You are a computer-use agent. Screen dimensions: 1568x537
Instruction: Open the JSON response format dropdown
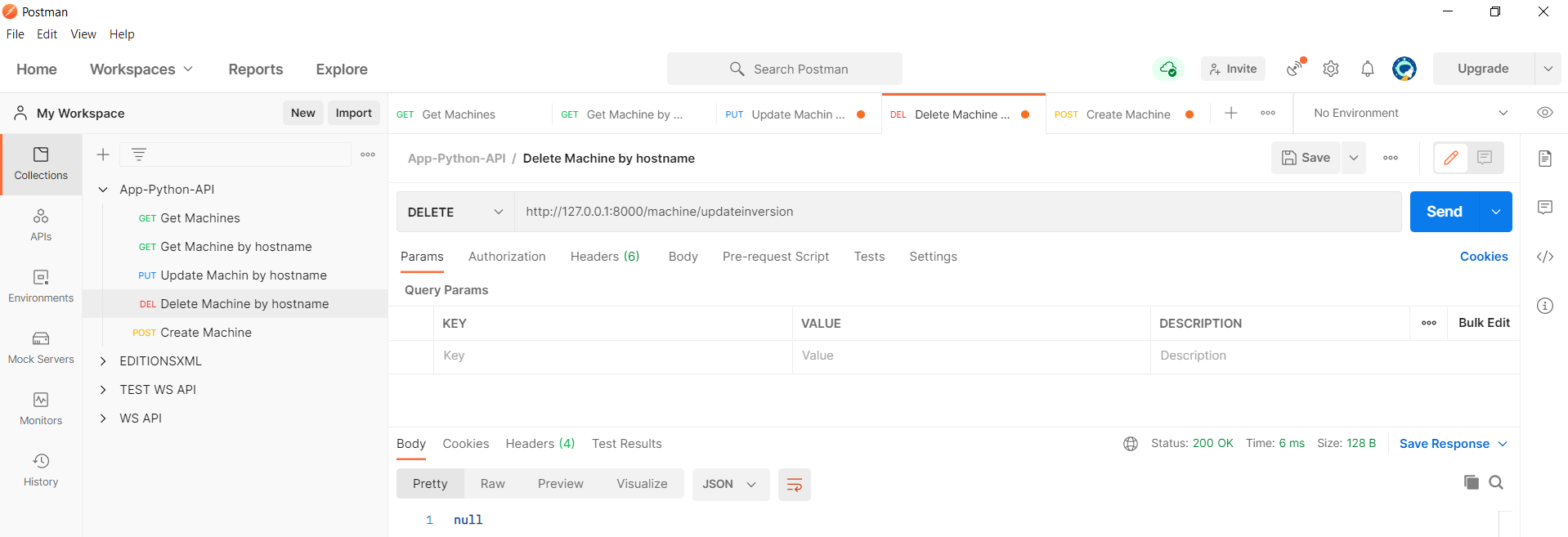click(x=730, y=485)
